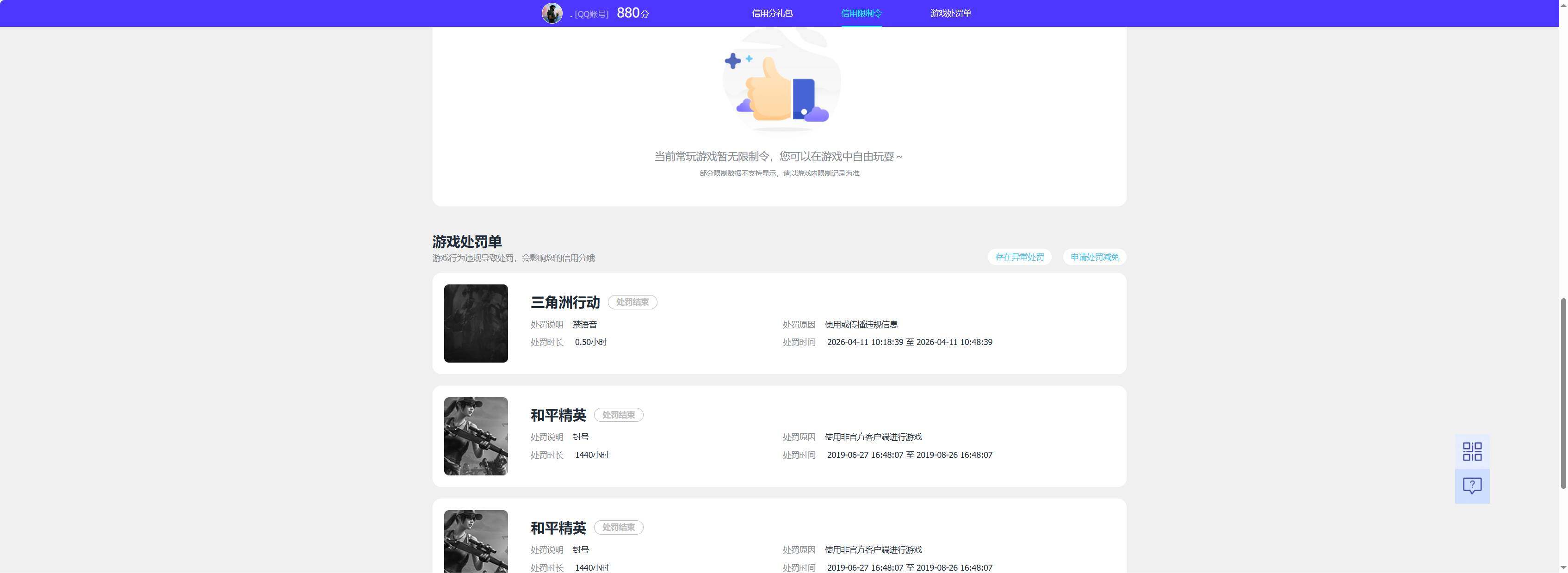Click 使用或传播违规信息 reason text

861,325
